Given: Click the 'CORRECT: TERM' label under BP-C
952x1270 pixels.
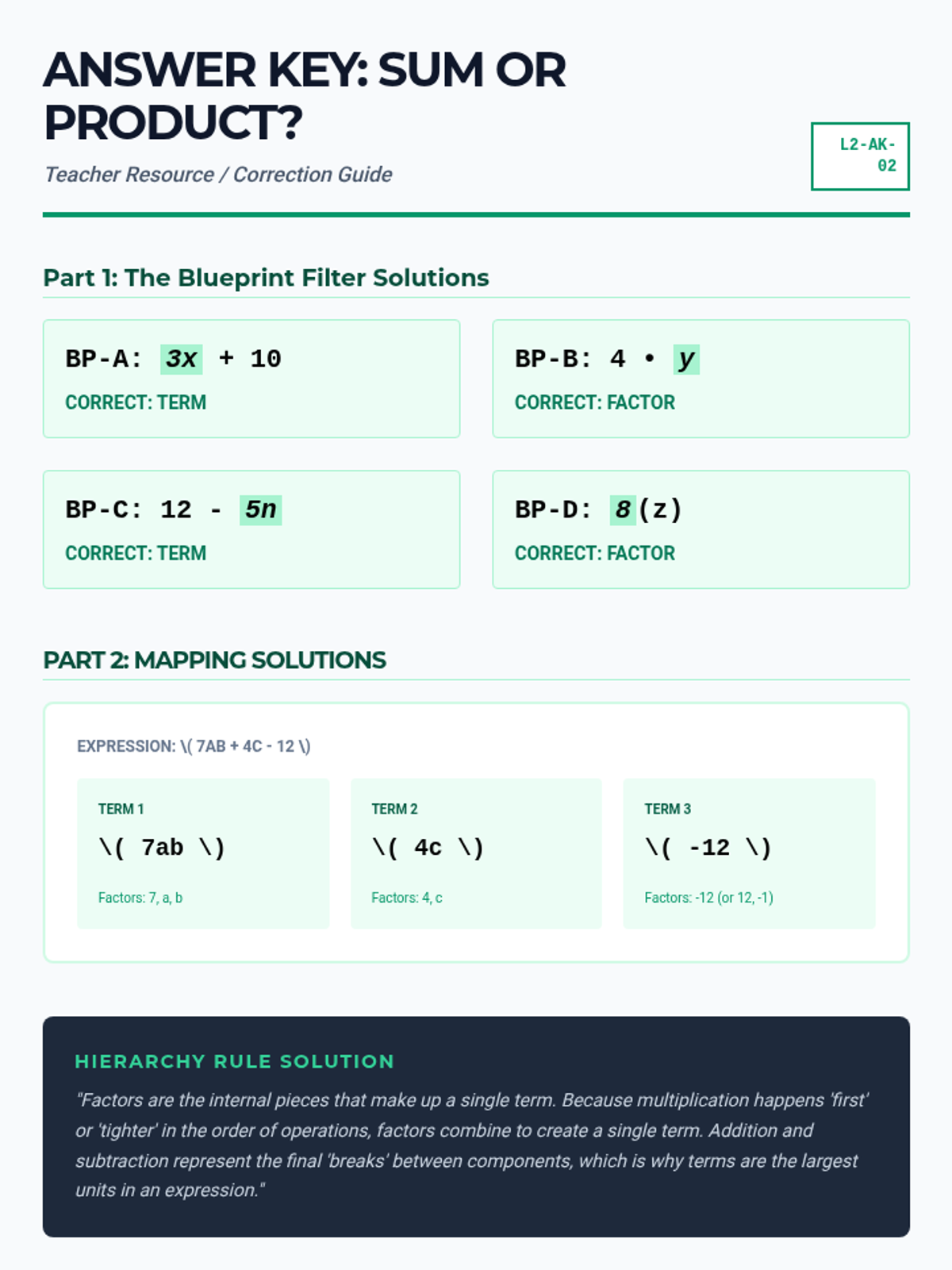Looking at the screenshot, I should click(136, 553).
